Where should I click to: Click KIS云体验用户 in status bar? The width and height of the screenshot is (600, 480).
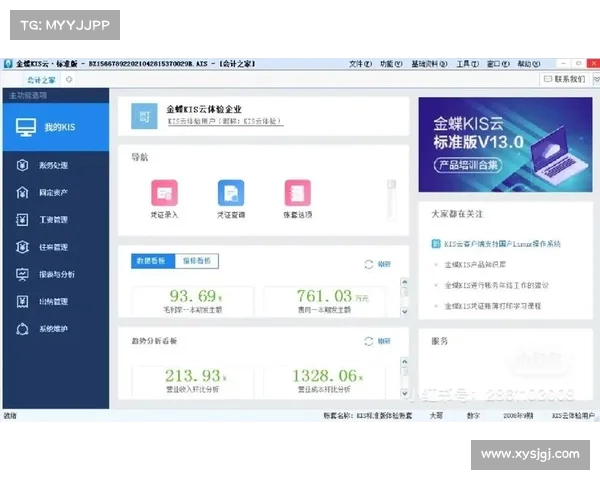[x=573, y=416]
